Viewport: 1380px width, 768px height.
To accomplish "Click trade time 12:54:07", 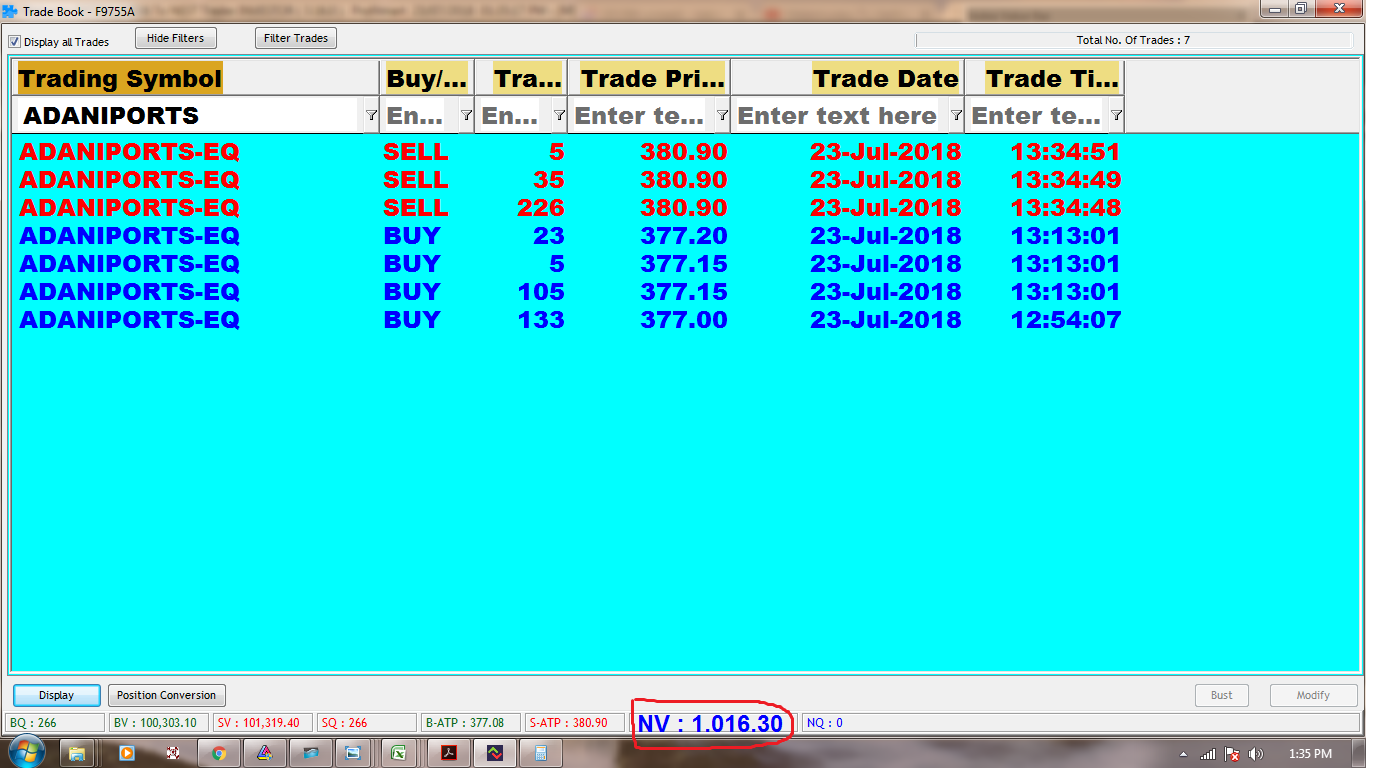I will [1065, 320].
